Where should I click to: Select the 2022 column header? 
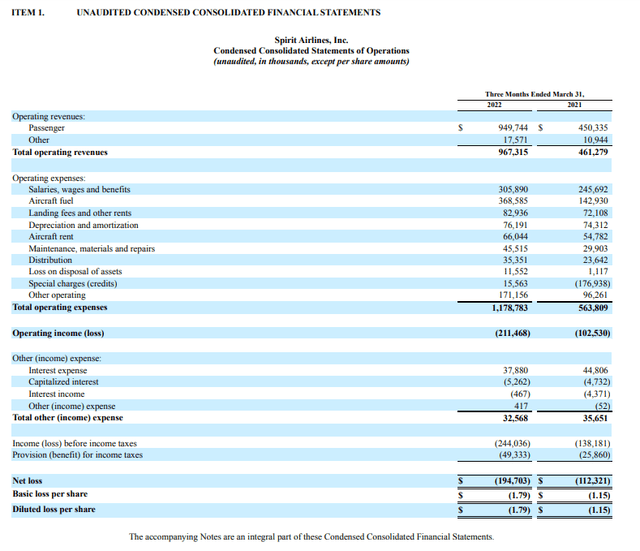(494, 105)
